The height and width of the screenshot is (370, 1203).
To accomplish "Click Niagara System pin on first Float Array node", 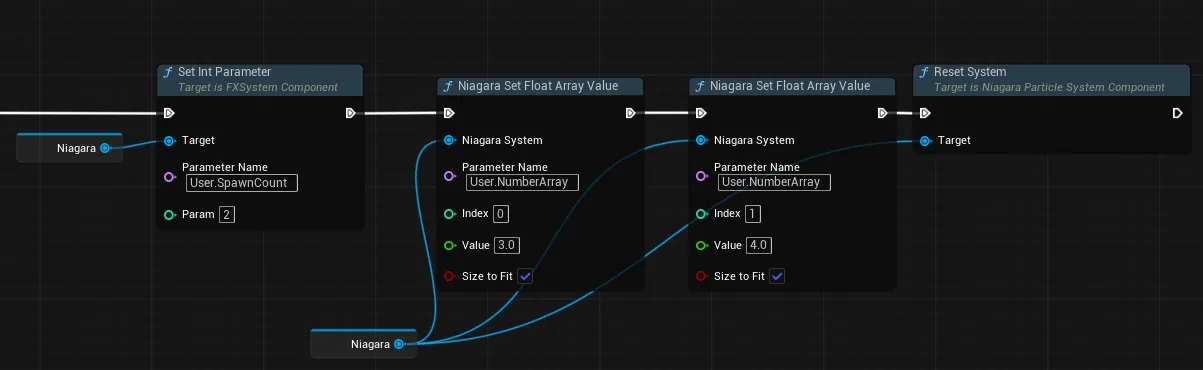I will [449, 141].
